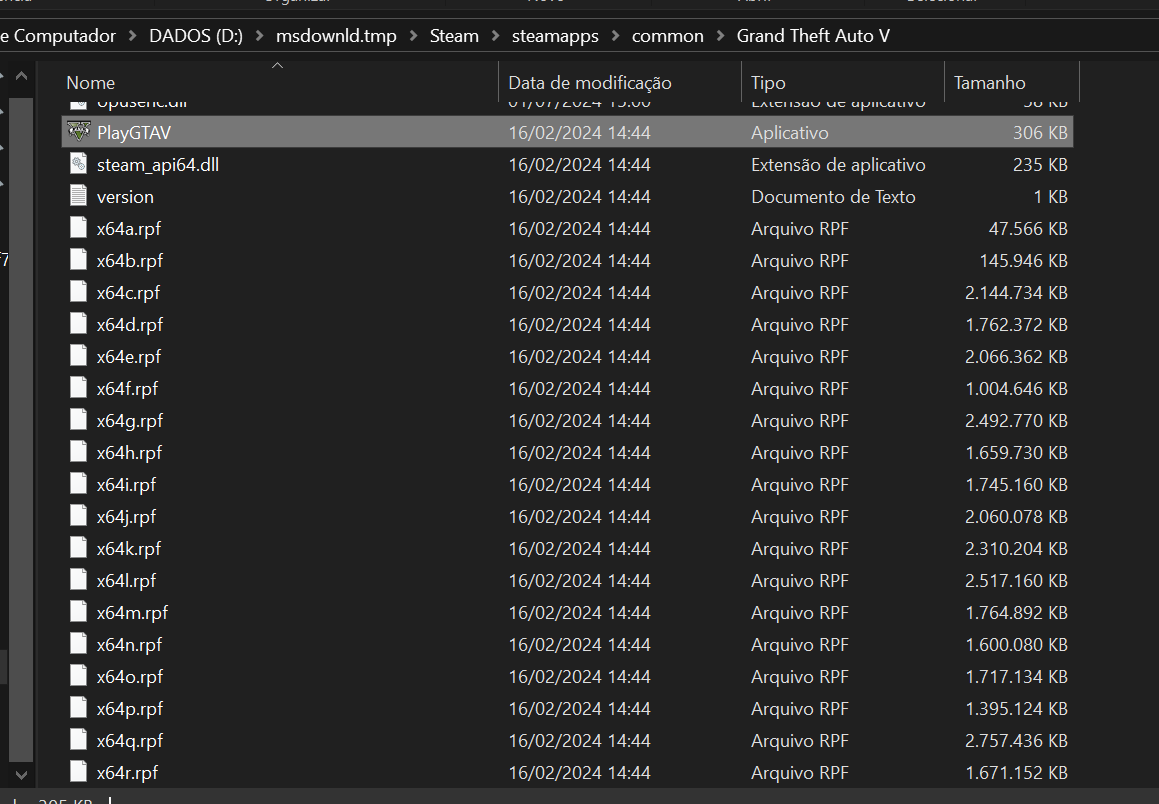Navigate to the msdownld.tmp breadcrumb folder
This screenshot has width=1159, height=804.
[x=336, y=36]
